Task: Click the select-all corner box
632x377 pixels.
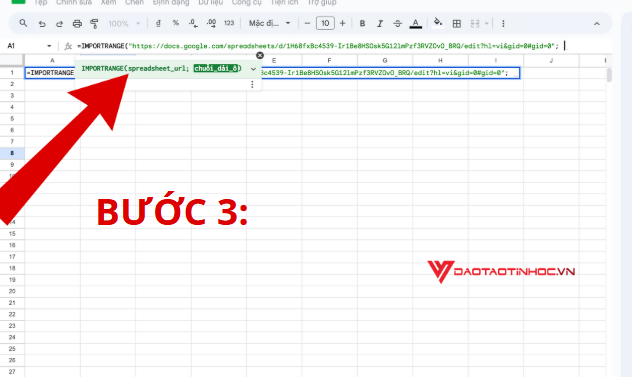Action: (12, 60)
